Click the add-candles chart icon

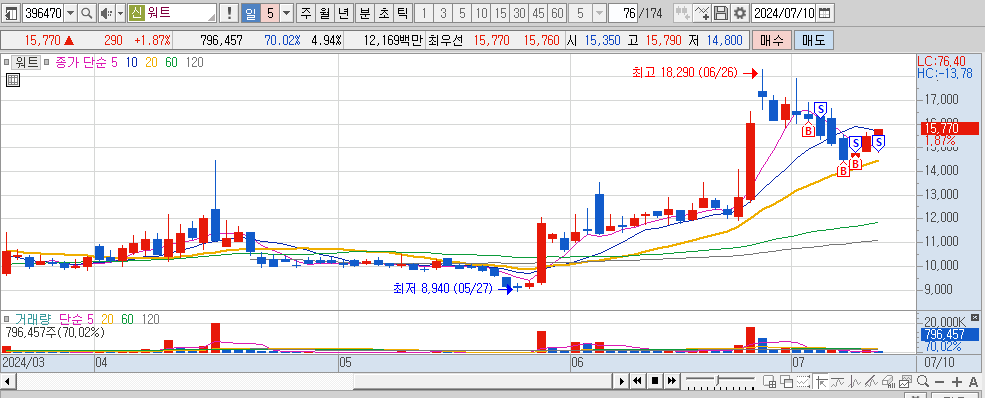click(x=683, y=13)
